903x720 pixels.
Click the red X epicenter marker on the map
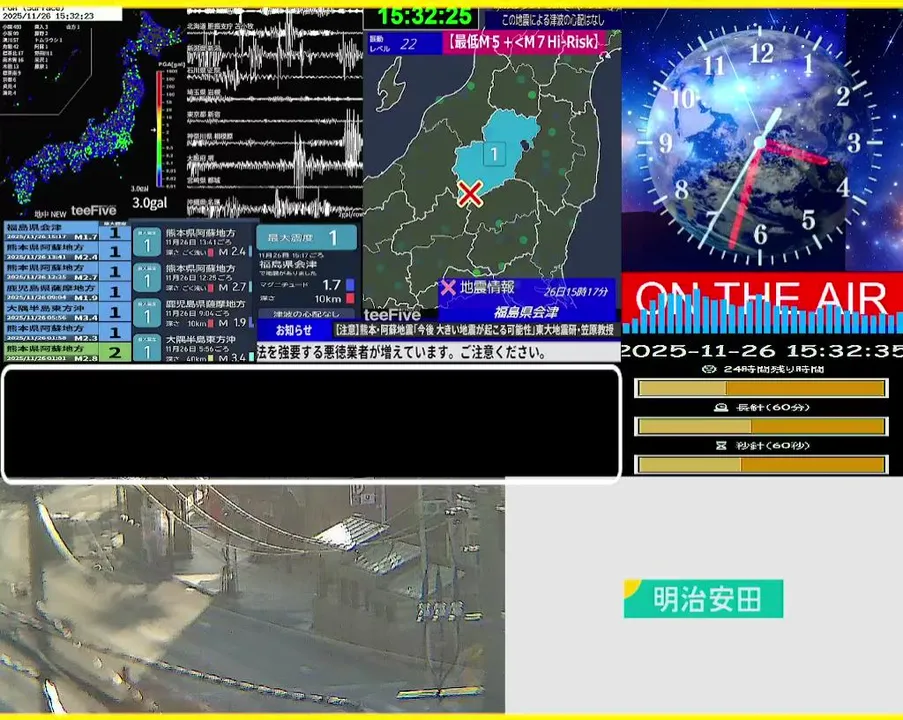click(x=470, y=194)
